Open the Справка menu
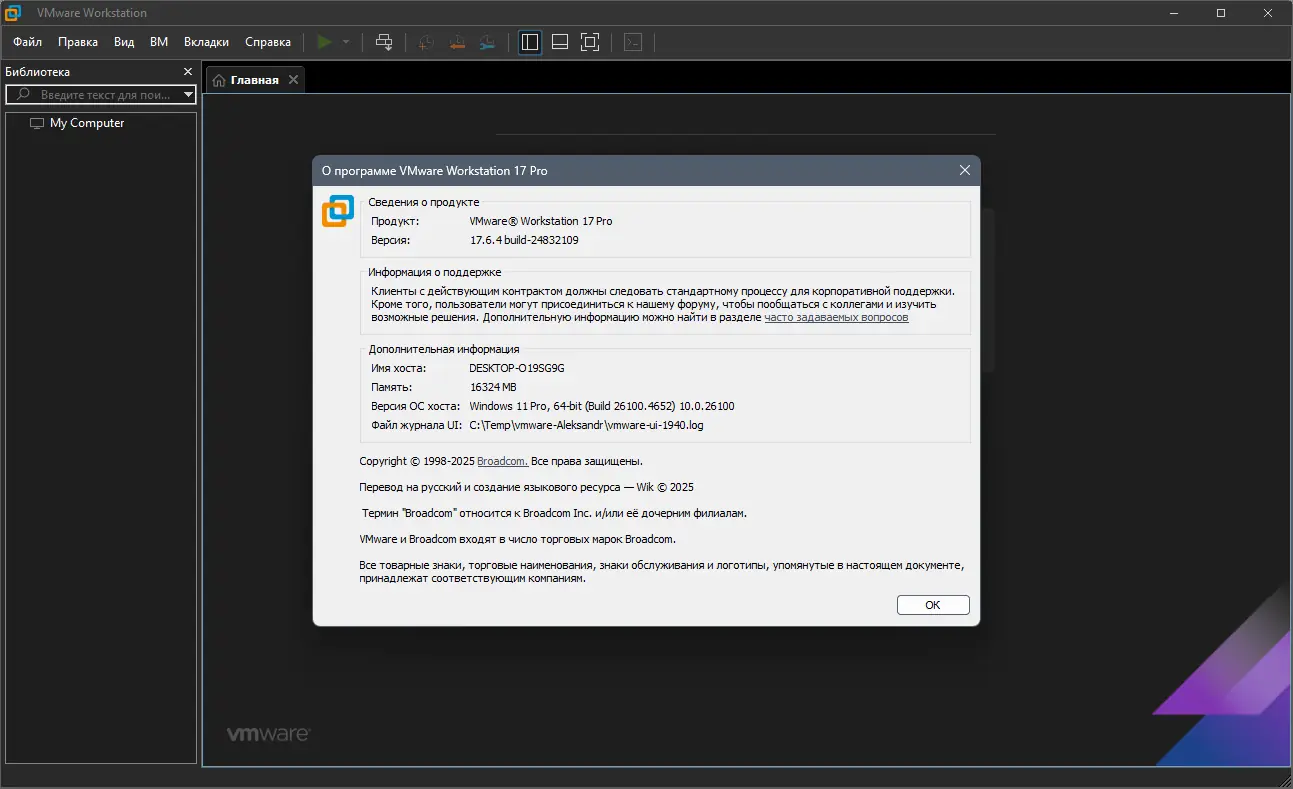The height and width of the screenshot is (789, 1293). [x=268, y=42]
